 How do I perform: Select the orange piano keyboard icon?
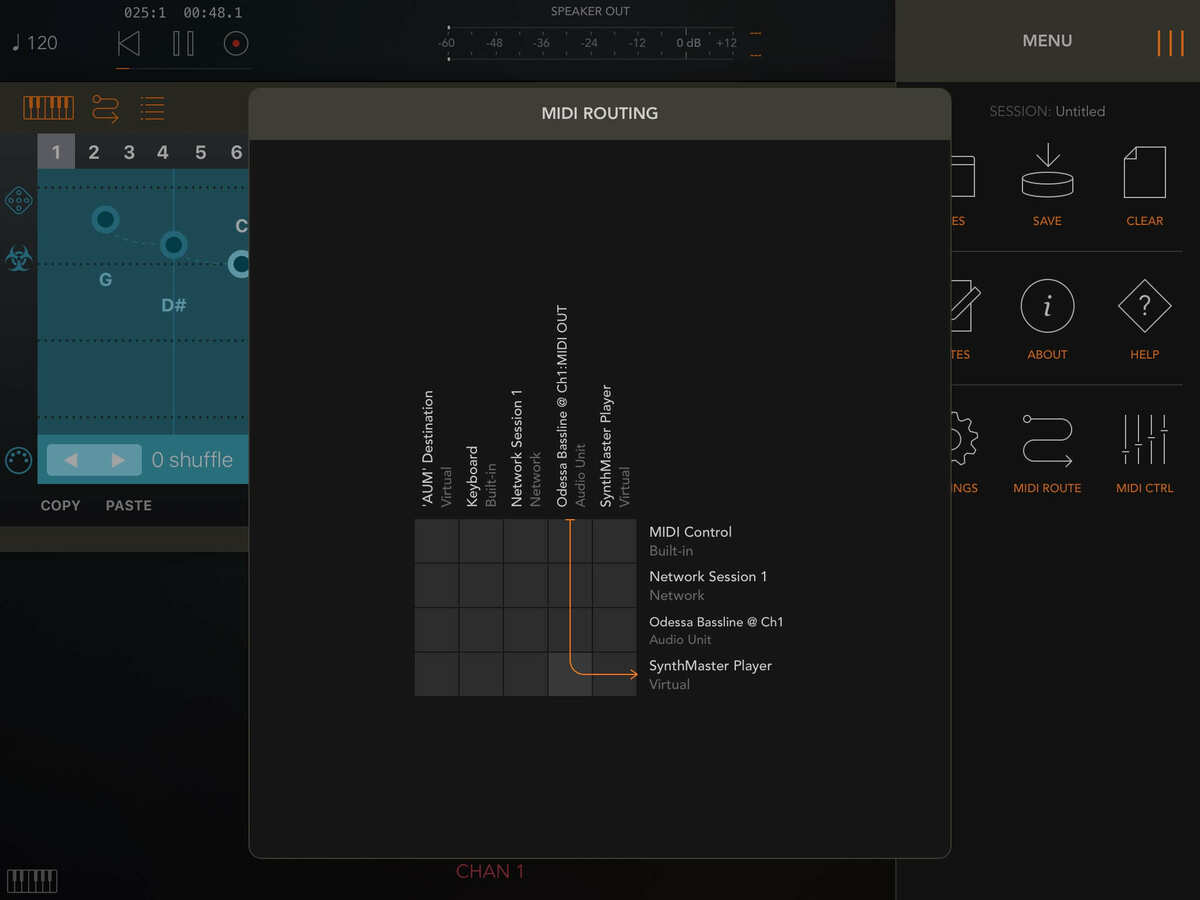pos(48,108)
